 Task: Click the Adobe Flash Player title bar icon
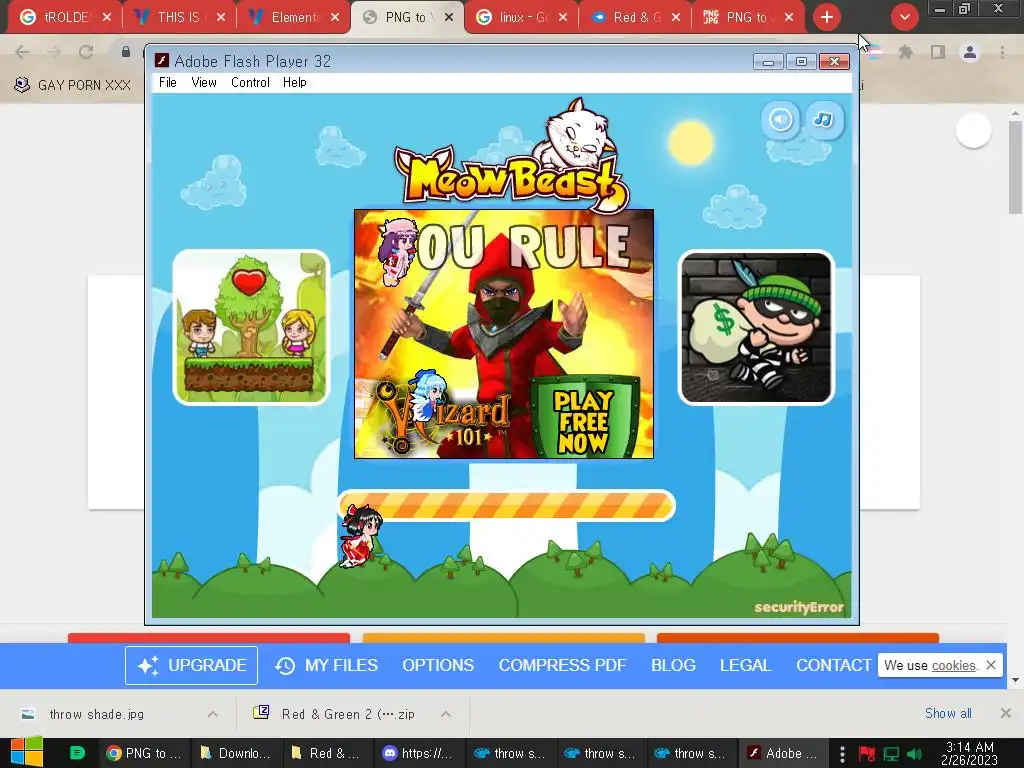pos(162,61)
